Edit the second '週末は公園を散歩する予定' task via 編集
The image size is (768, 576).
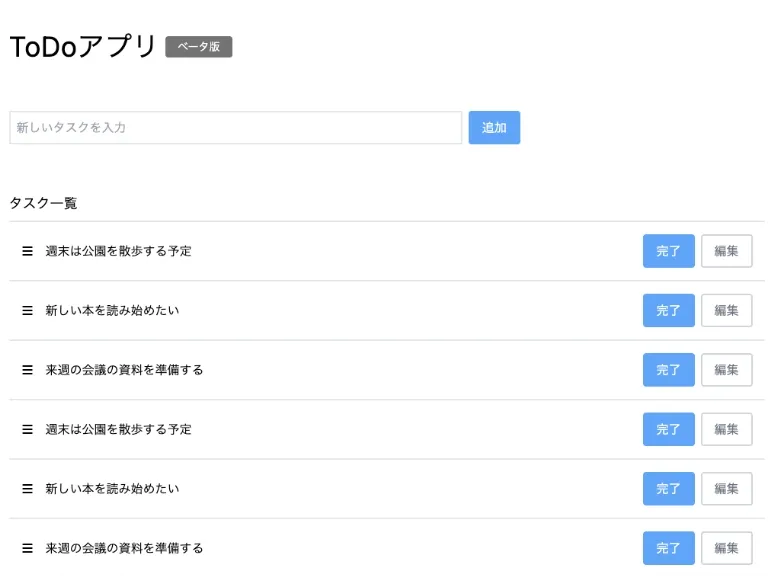[x=726, y=429]
